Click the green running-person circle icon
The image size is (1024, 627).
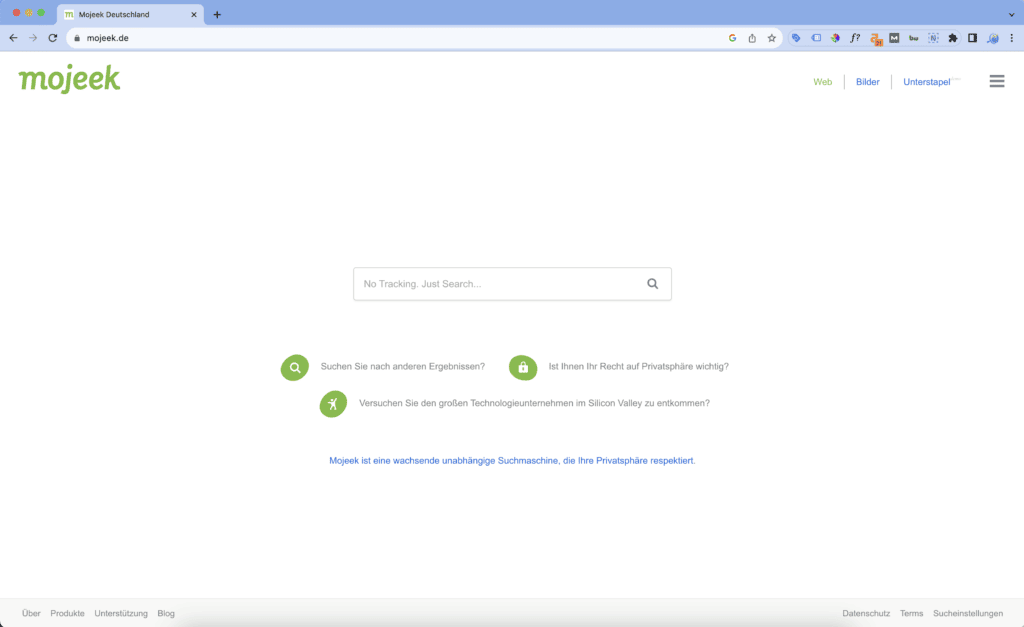[333, 403]
